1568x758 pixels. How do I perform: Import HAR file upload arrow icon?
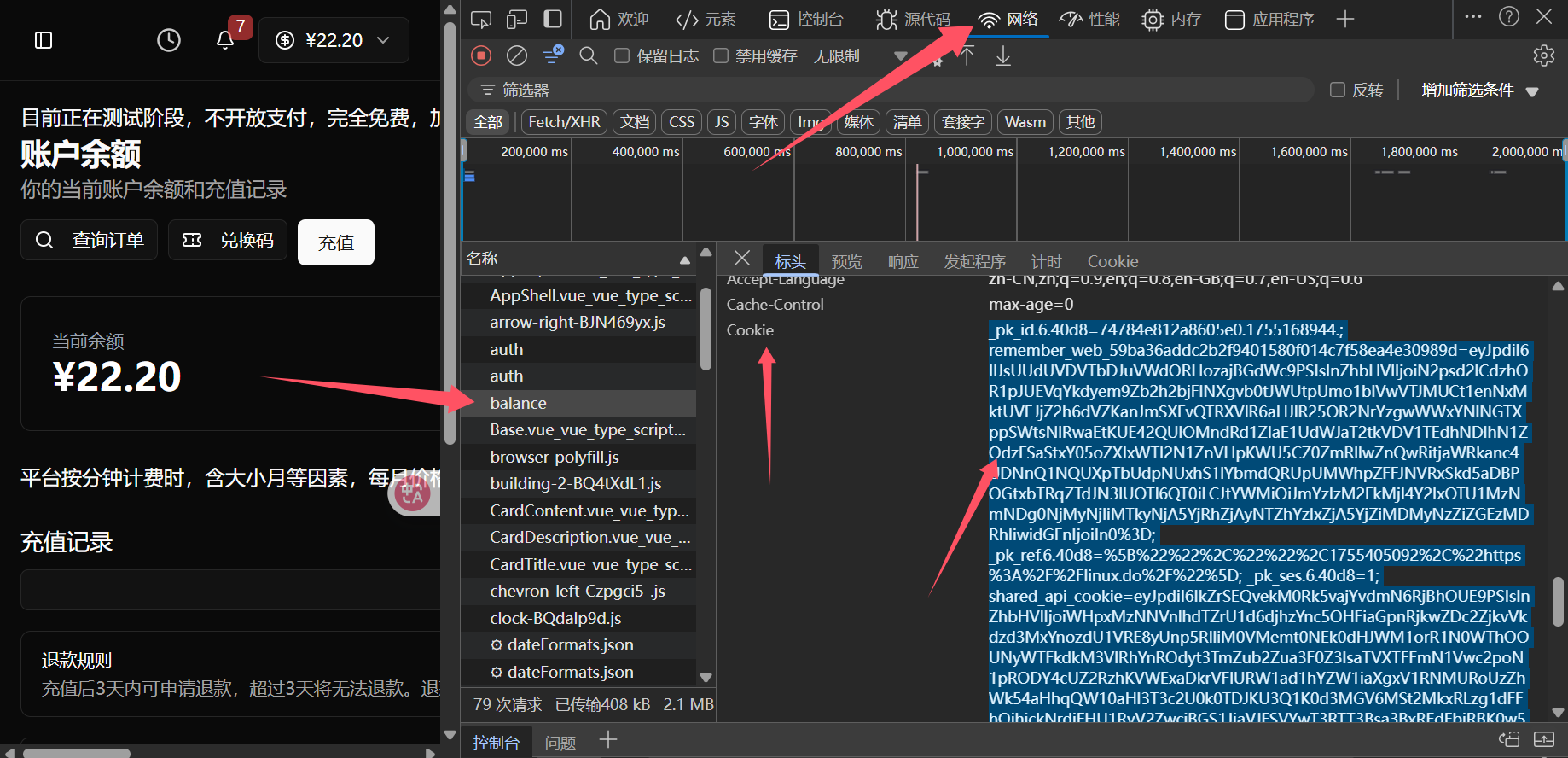967,56
